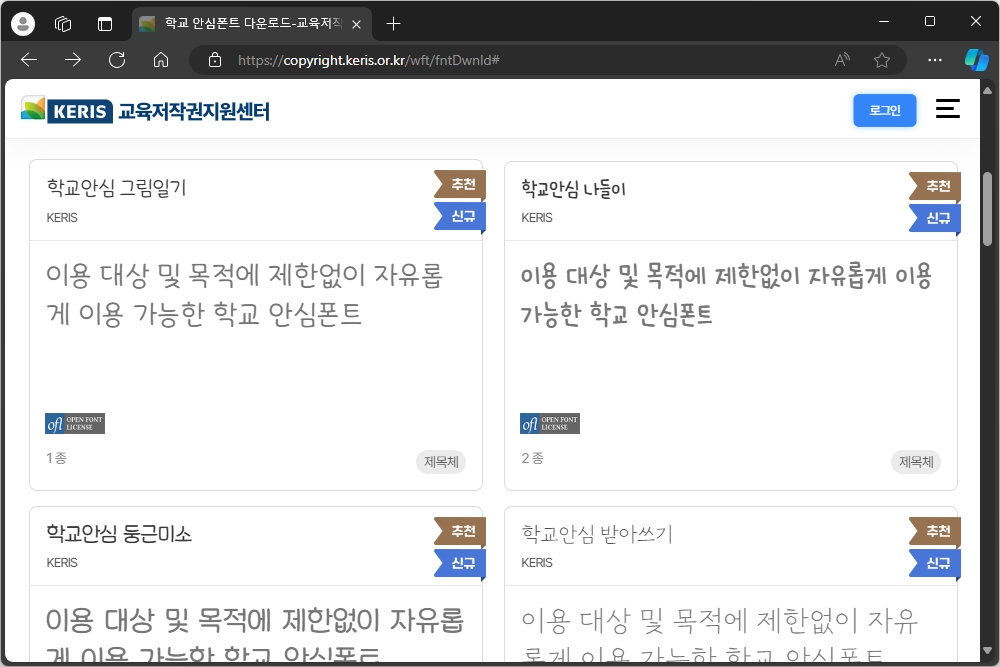The width and height of the screenshot is (1000, 667).
Task: Open the hamburger menu
Action: click(x=948, y=108)
